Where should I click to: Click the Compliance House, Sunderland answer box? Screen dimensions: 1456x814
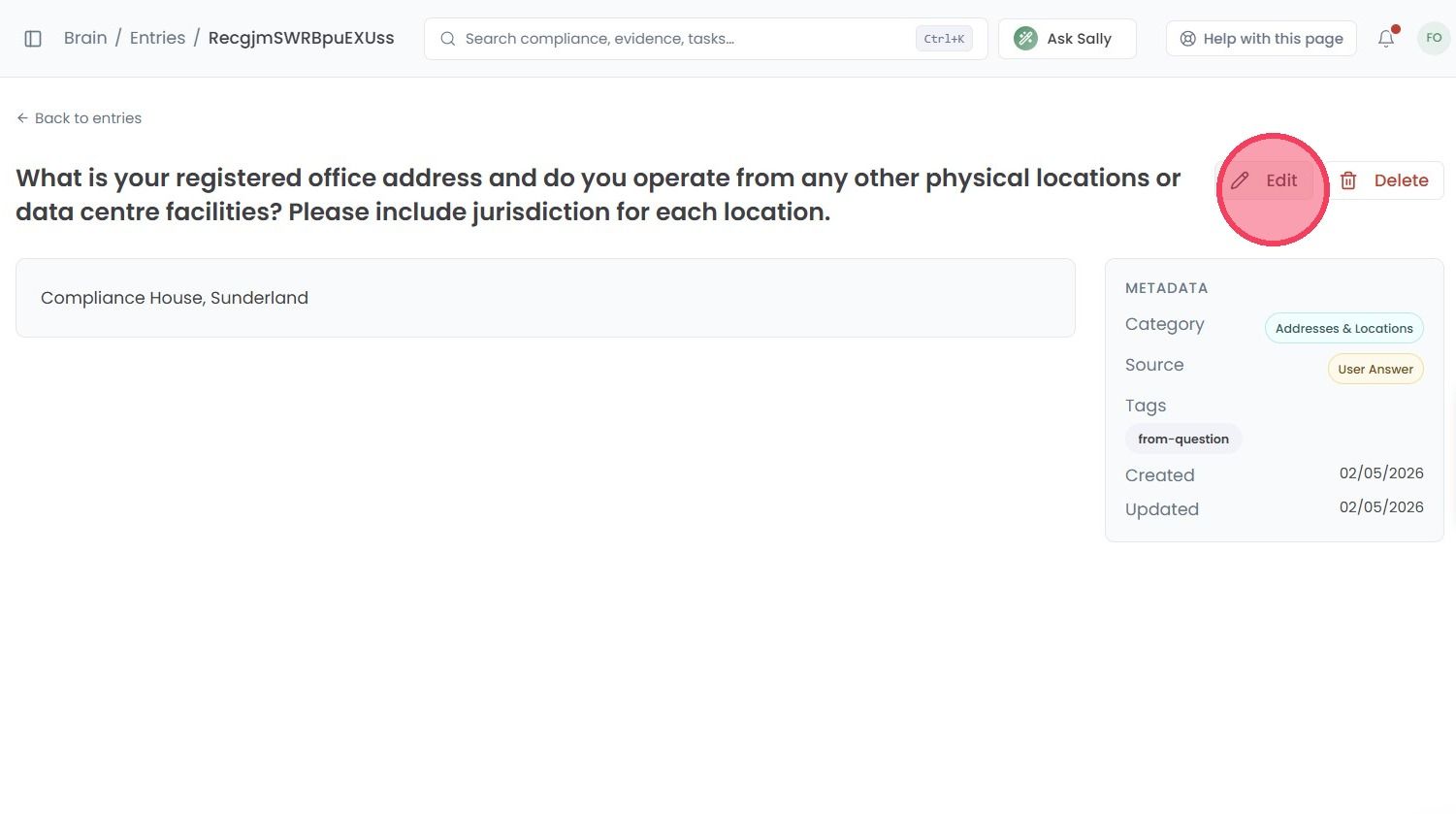pos(545,298)
